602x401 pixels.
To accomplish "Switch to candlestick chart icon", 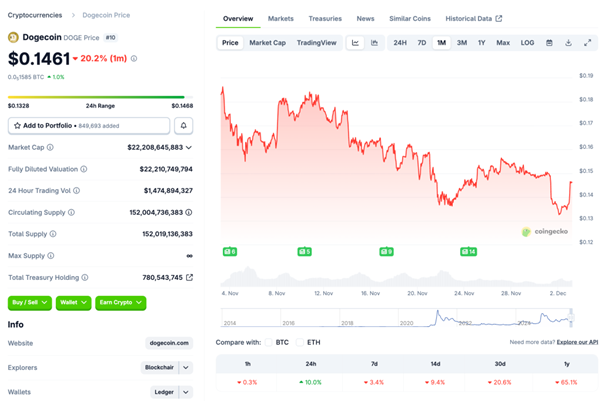I will (x=374, y=43).
